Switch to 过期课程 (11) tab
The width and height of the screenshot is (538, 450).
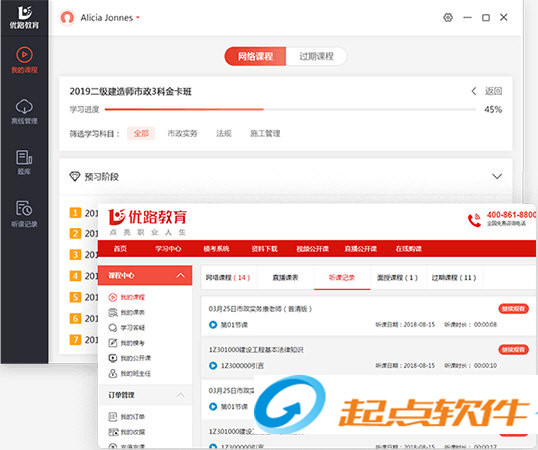click(x=454, y=277)
